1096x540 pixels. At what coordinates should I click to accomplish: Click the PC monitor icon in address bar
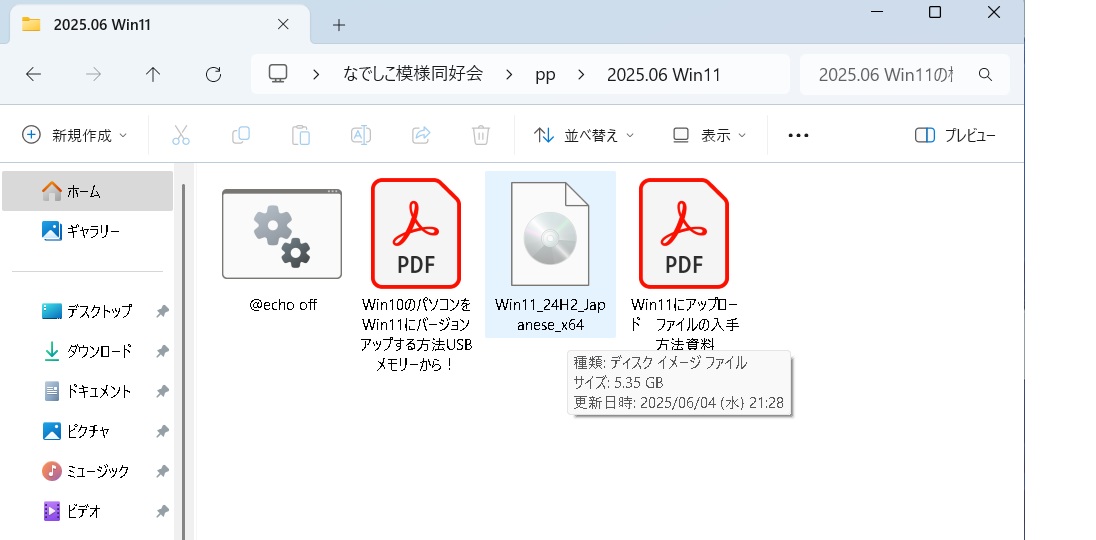click(x=278, y=73)
